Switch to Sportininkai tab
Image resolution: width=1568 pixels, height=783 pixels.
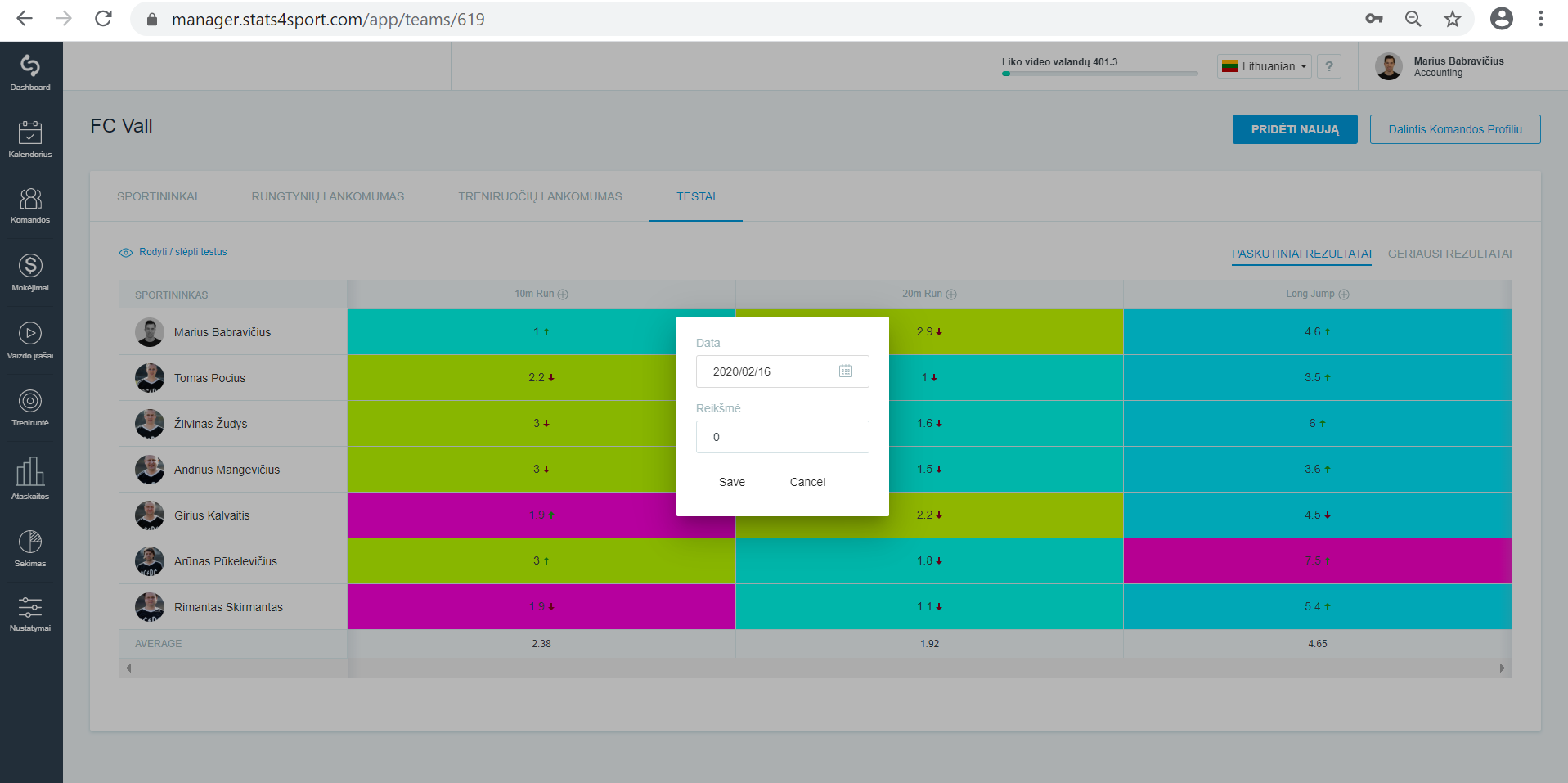click(x=157, y=196)
